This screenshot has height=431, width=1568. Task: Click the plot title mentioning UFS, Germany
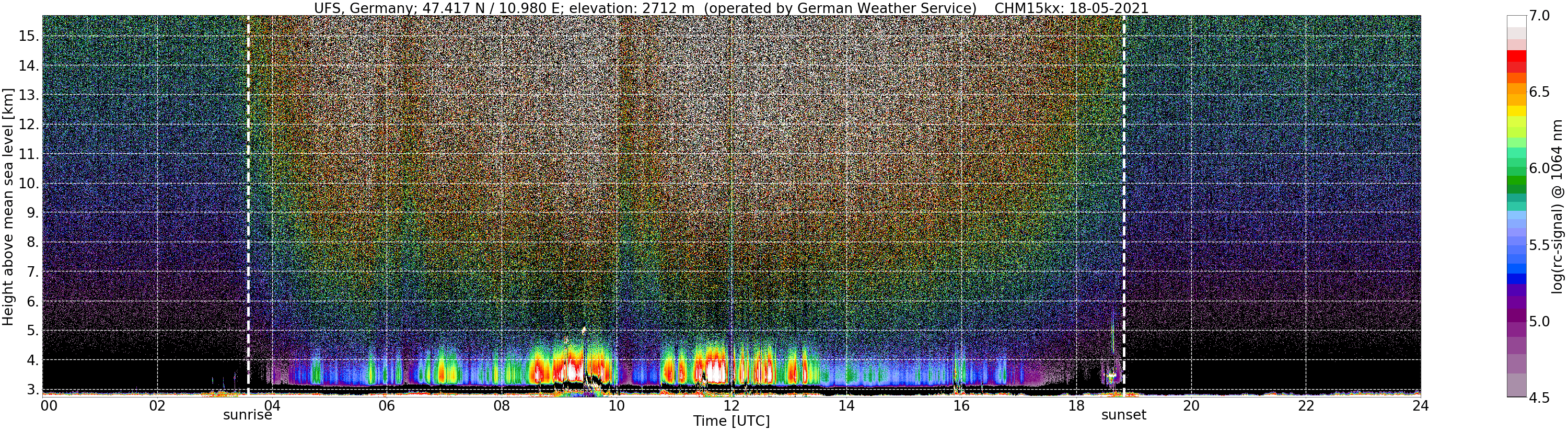(731, 8)
